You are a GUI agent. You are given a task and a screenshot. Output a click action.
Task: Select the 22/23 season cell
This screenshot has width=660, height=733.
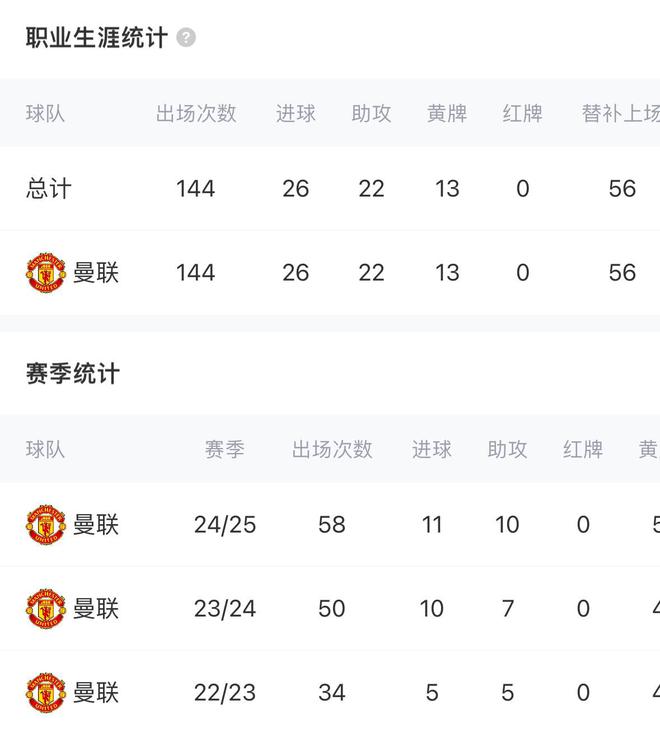(x=225, y=692)
